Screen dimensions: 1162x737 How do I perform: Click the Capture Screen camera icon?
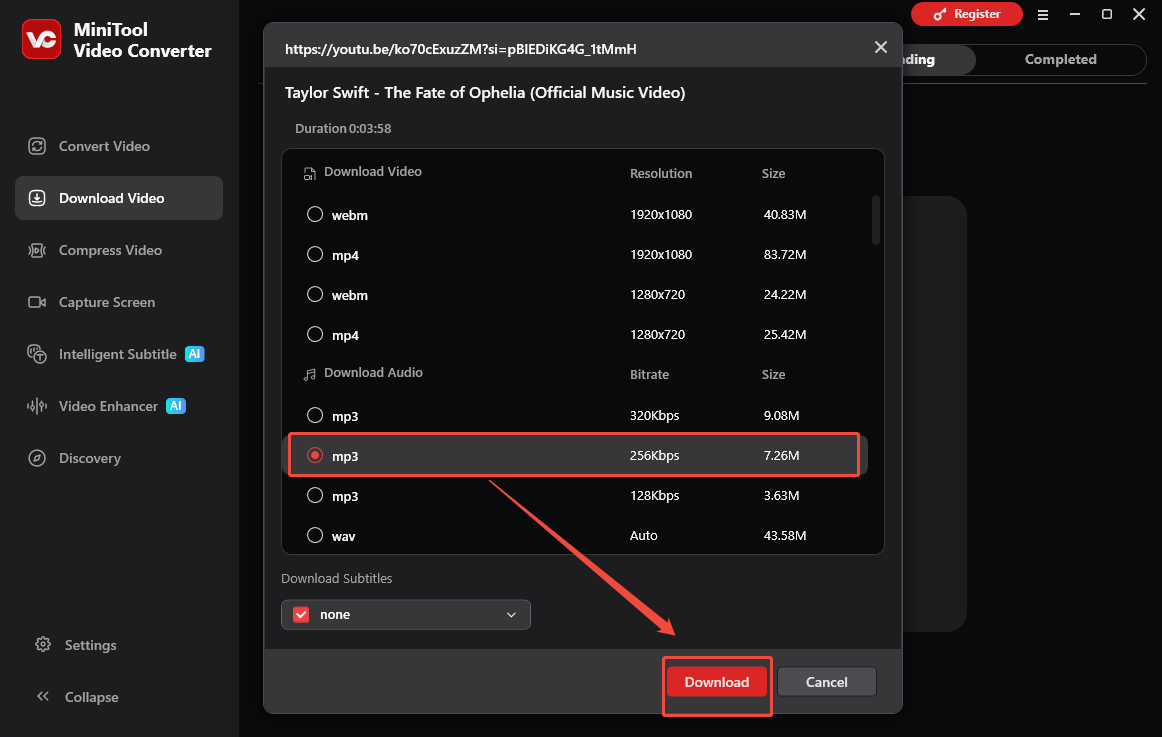[x=37, y=302]
